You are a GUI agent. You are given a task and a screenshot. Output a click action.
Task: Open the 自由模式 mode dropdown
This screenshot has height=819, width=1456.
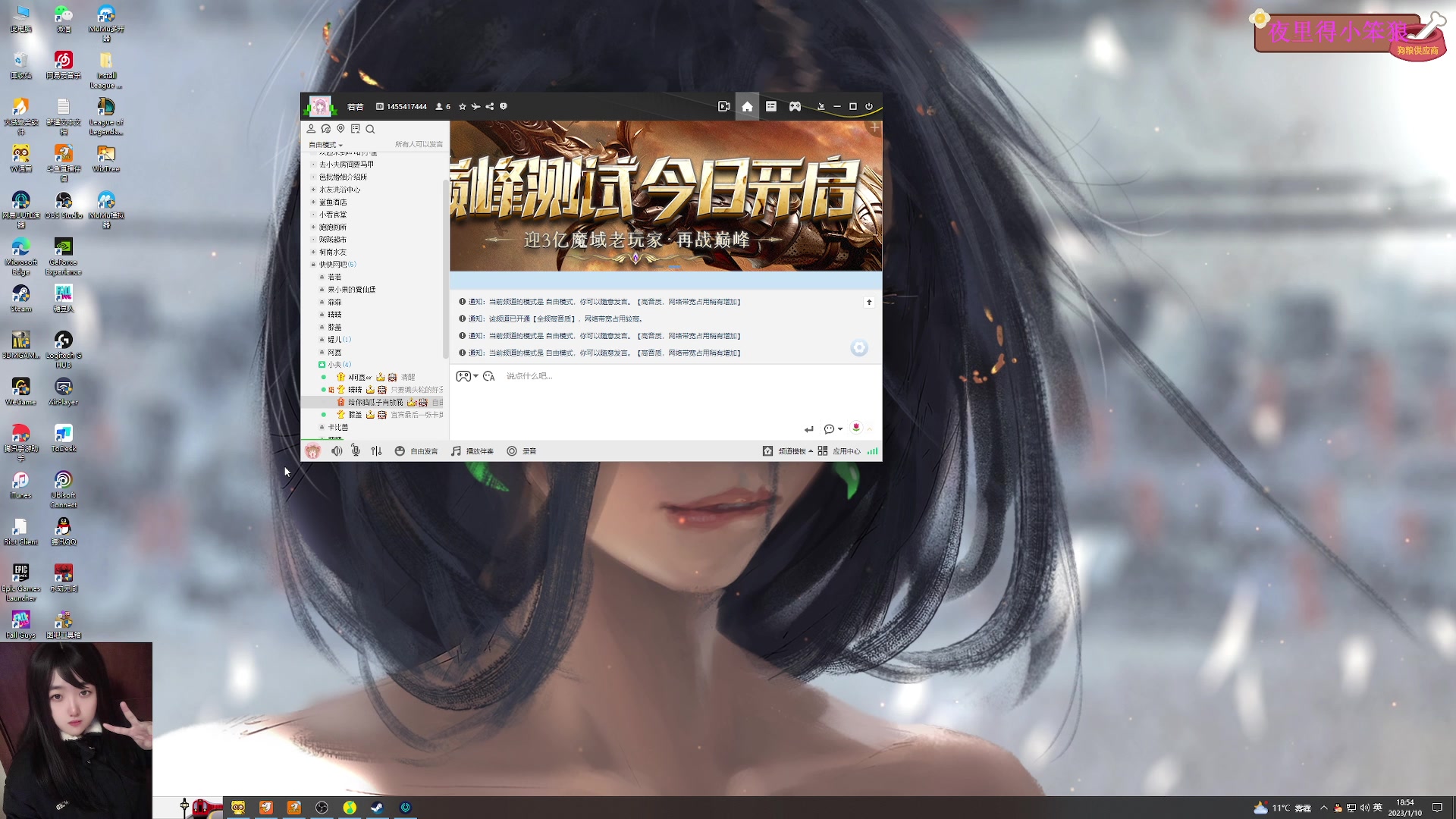pyautogui.click(x=325, y=145)
